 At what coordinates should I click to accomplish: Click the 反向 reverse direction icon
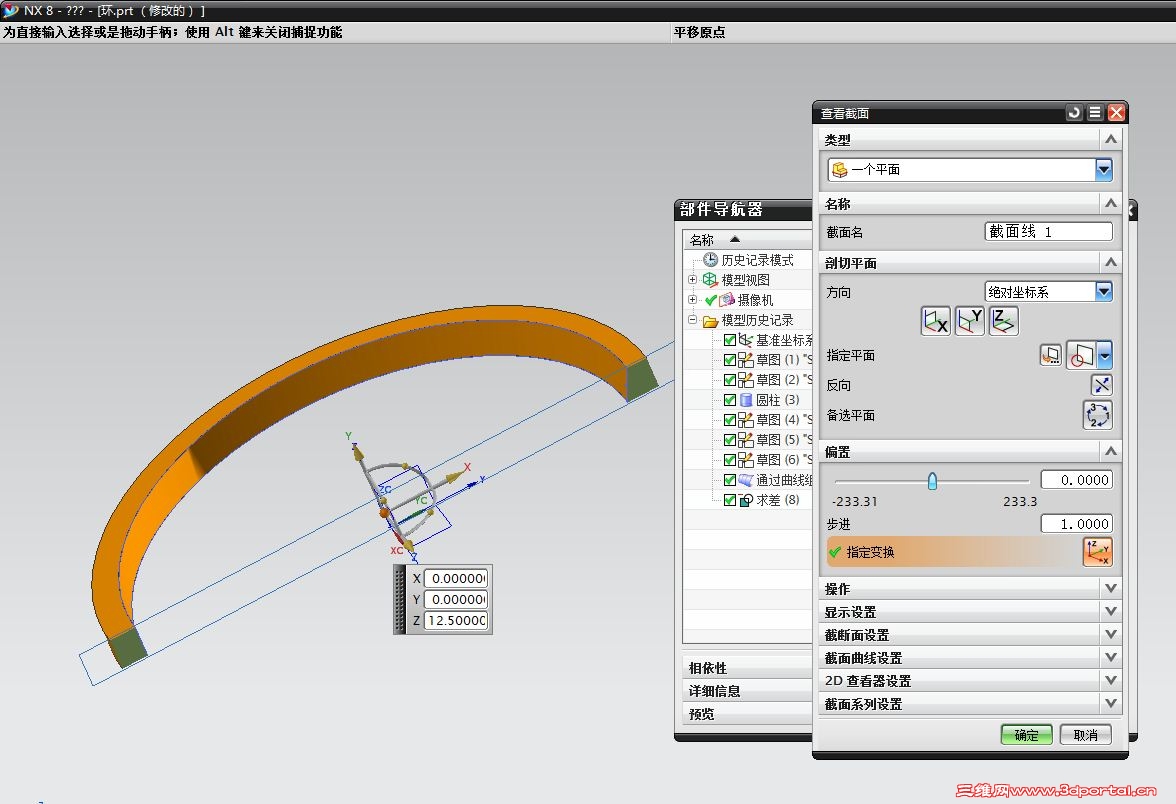tap(1101, 385)
